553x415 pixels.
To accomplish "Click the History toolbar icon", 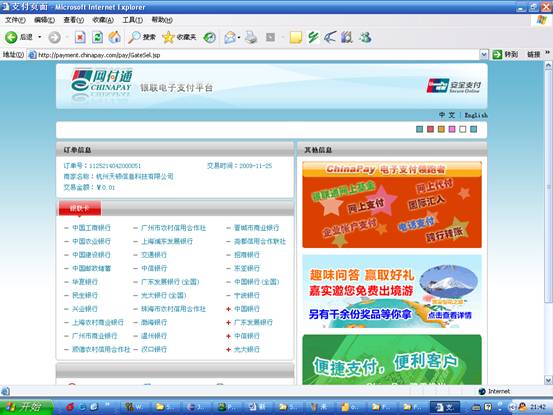I will pyautogui.click(x=209, y=37).
